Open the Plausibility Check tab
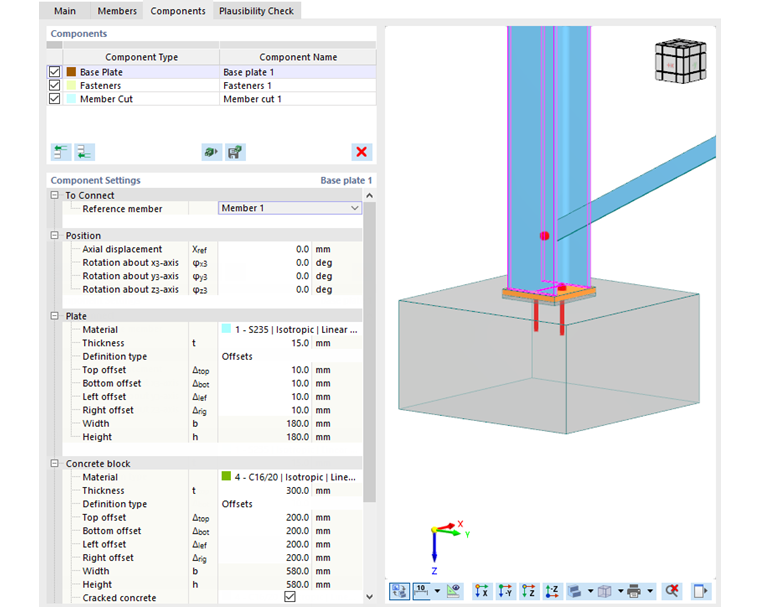The height and width of the screenshot is (607, 760). (256, 11)
